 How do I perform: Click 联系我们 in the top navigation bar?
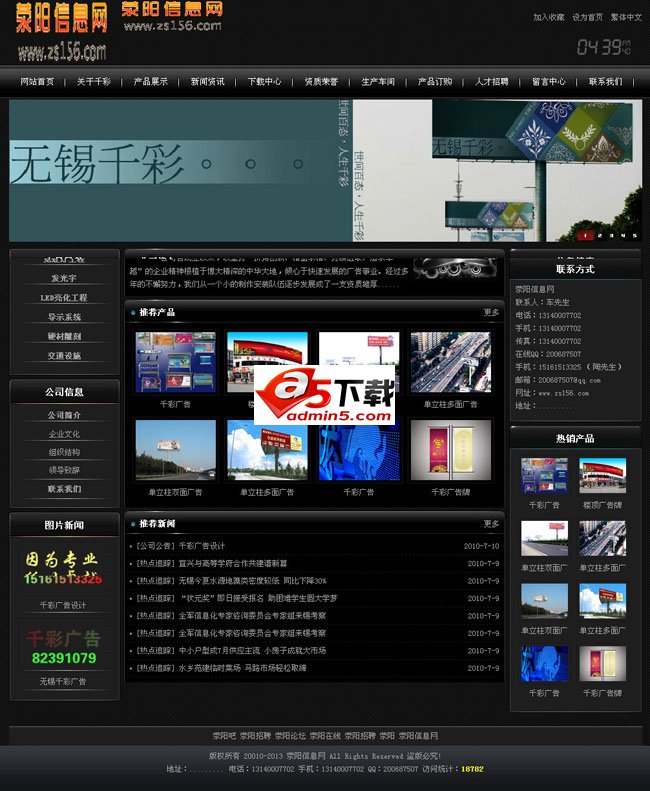click(x=606, y=82)
